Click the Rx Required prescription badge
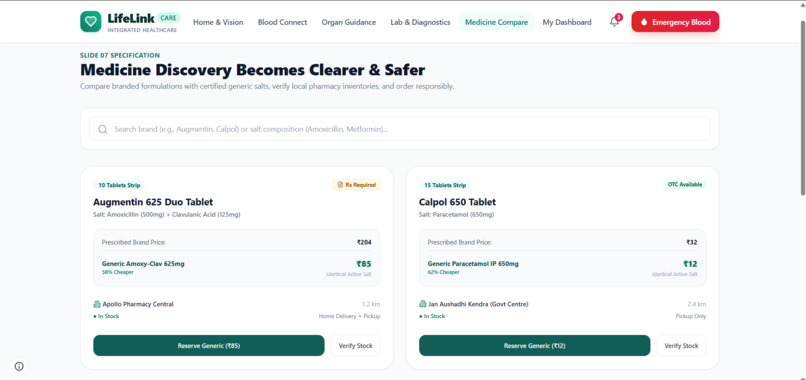806x380 pixels. tap(356, 185)
